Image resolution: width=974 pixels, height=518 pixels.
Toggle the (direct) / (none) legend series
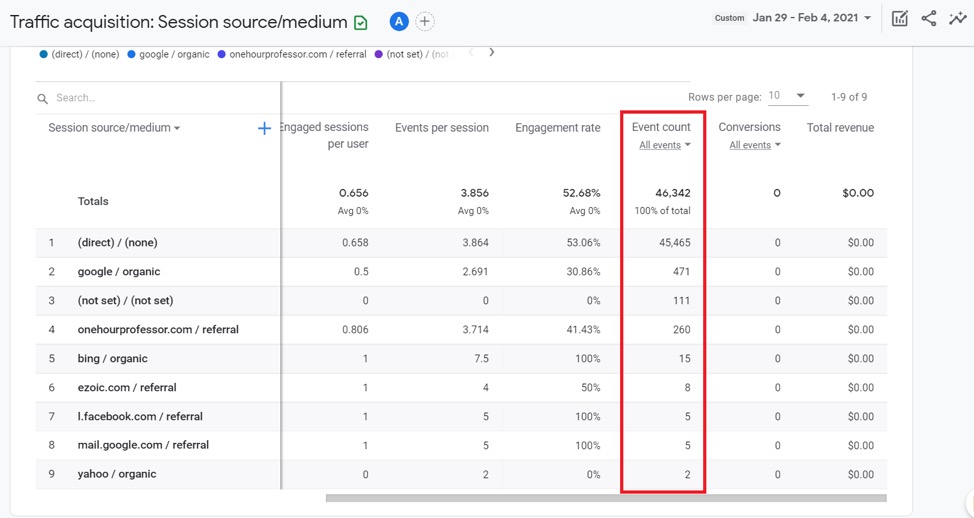point(78,54)
